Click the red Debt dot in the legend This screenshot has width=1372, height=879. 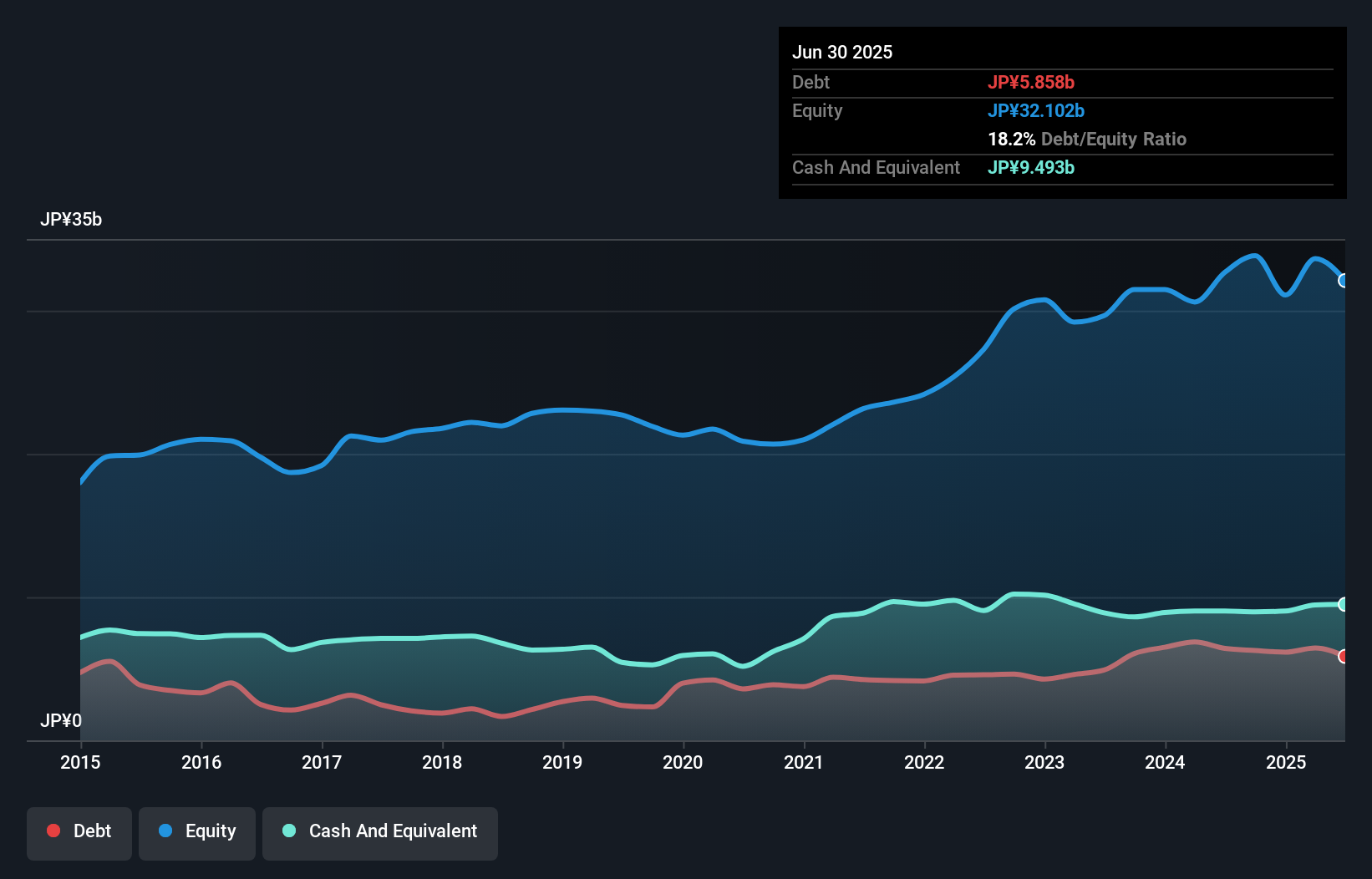click(52, 831)
